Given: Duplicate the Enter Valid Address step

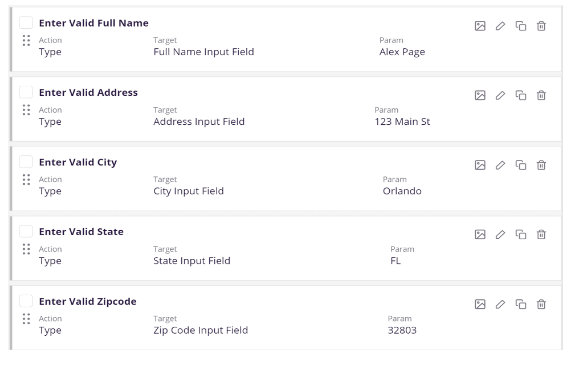Looking at the screenshot, I should click(x=521, y=95).
